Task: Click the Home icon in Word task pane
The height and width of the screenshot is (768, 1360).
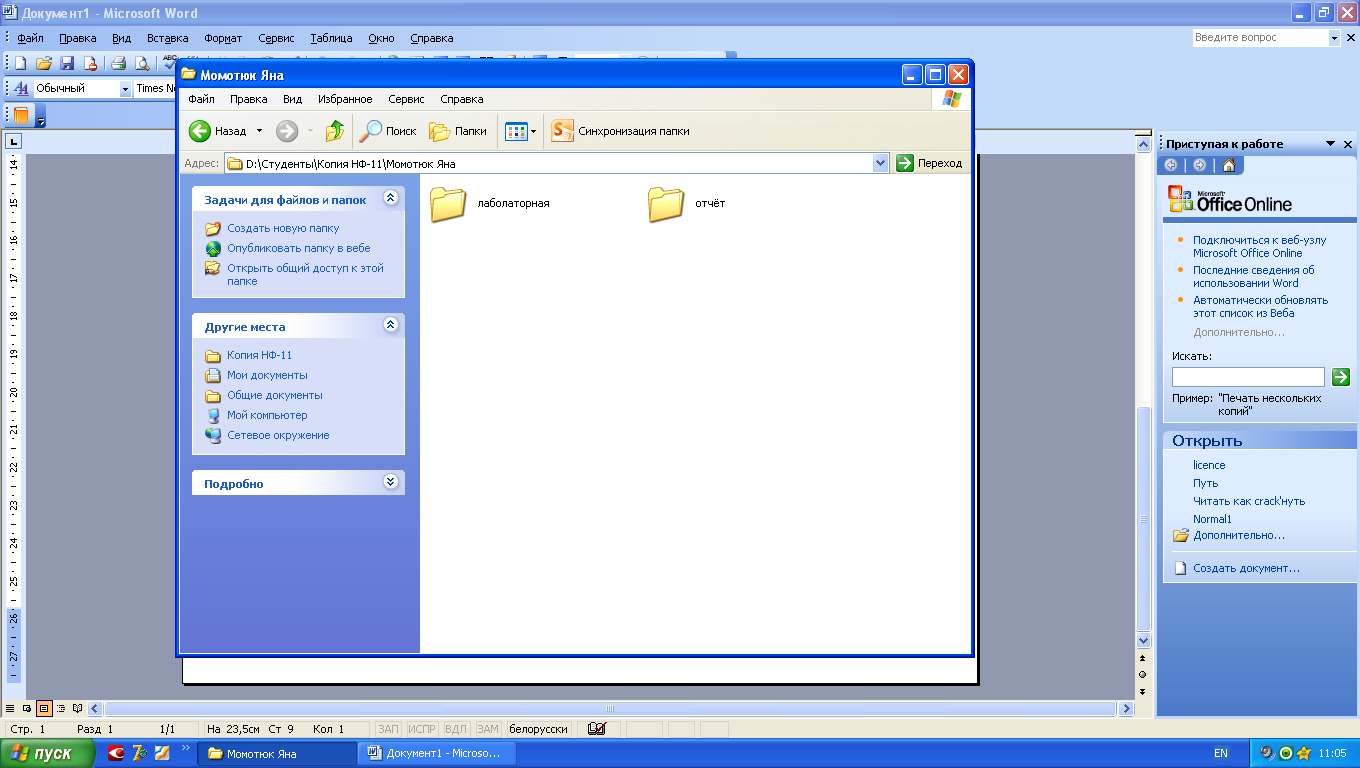Action: click(1228, 165)
